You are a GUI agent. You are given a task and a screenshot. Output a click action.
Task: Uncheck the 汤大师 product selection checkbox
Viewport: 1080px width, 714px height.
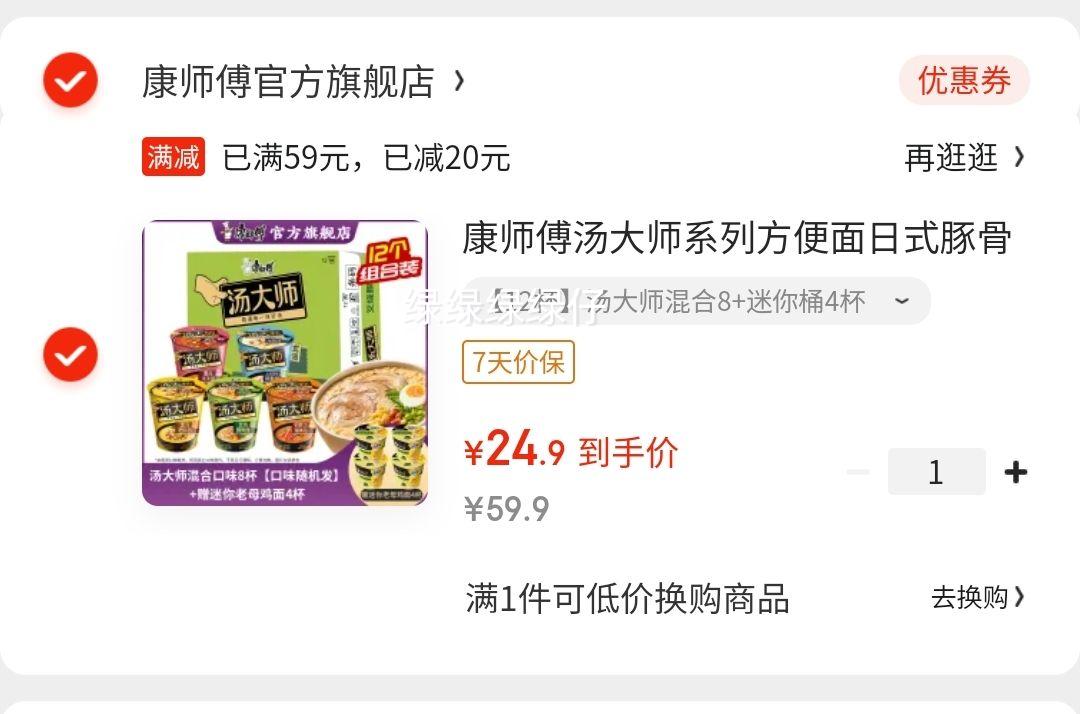tap(70, 355)
